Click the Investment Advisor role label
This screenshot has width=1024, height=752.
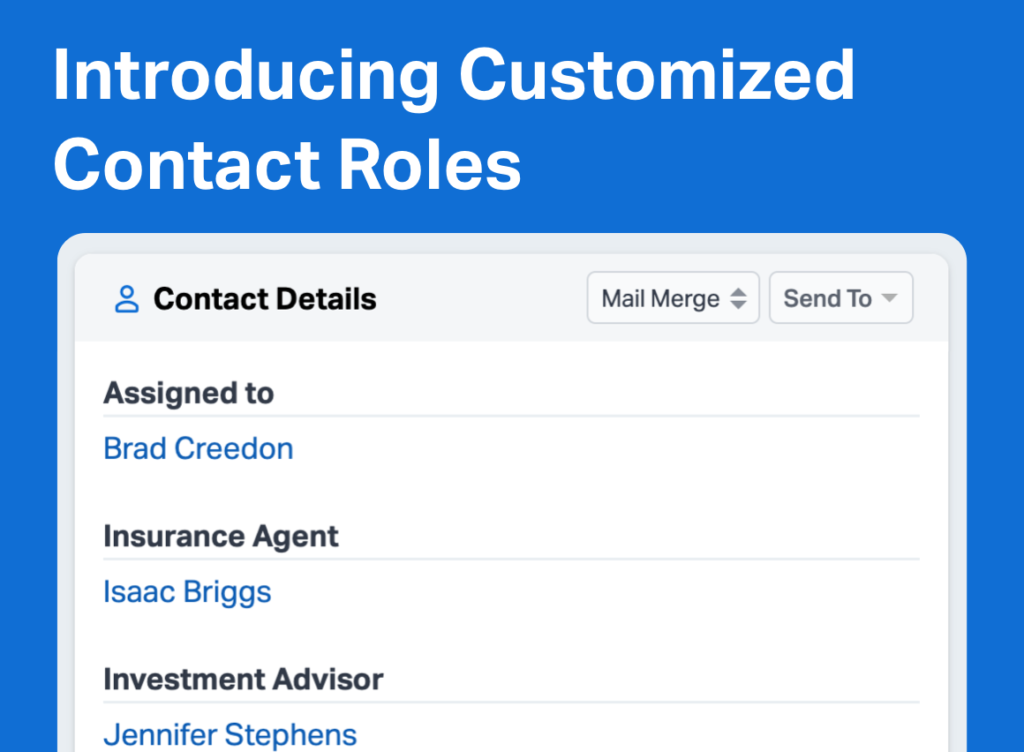point(243,679)
